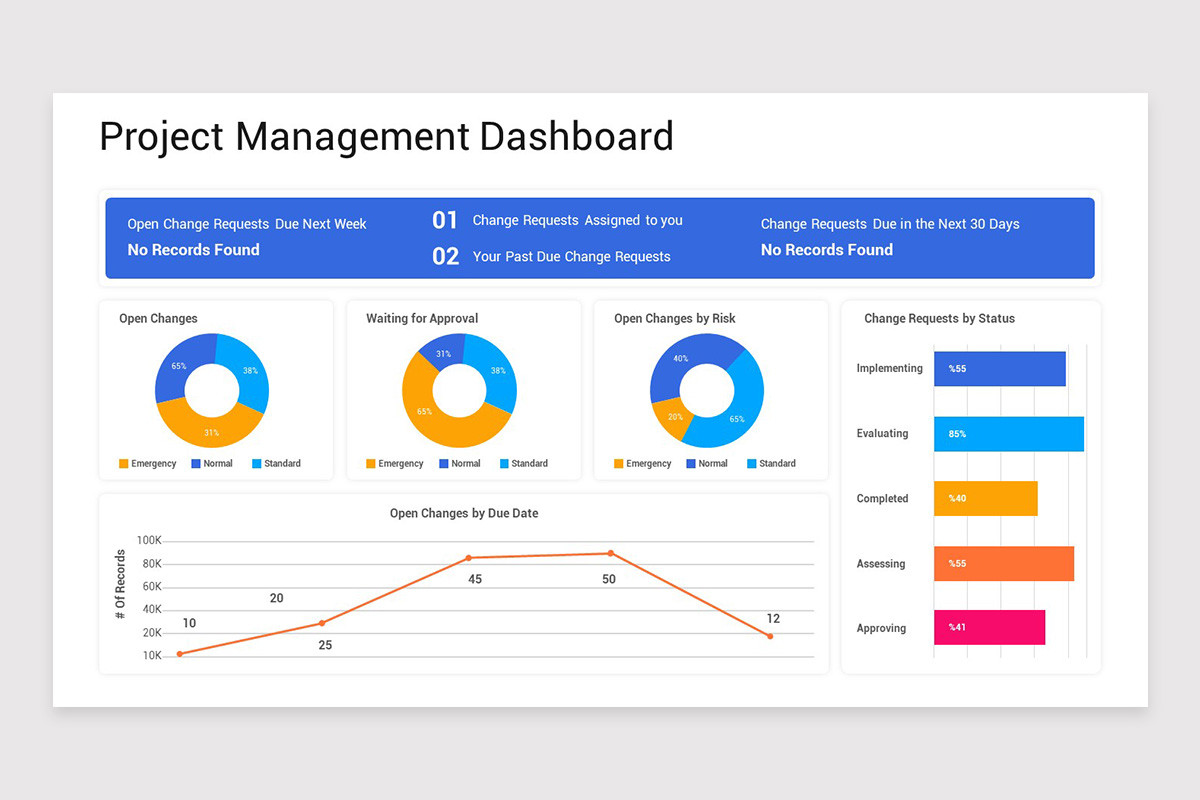
Task: Click the Completed bar showing %40
Action: coord(986,498)
